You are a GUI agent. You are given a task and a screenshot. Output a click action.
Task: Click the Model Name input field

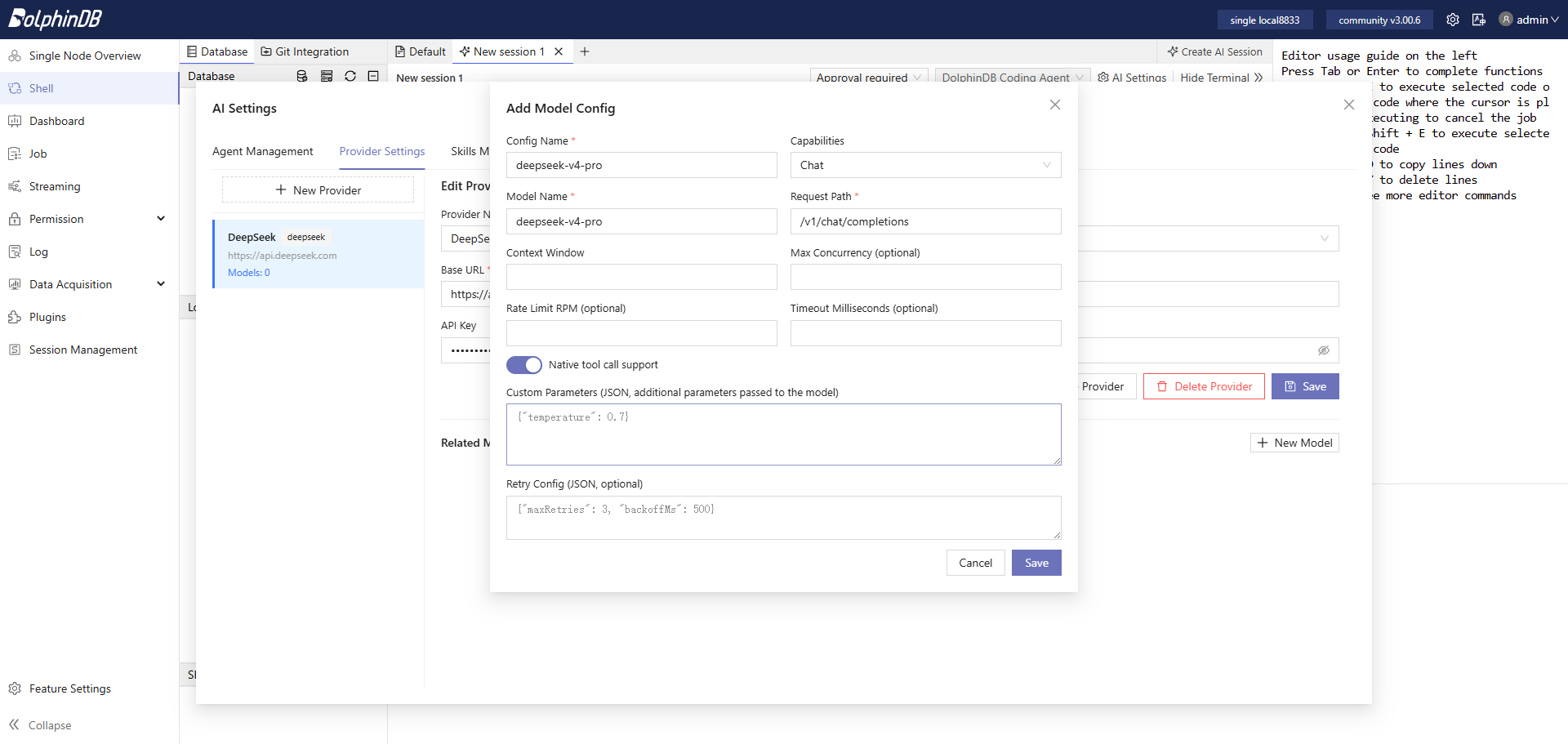tap(642, 221)
